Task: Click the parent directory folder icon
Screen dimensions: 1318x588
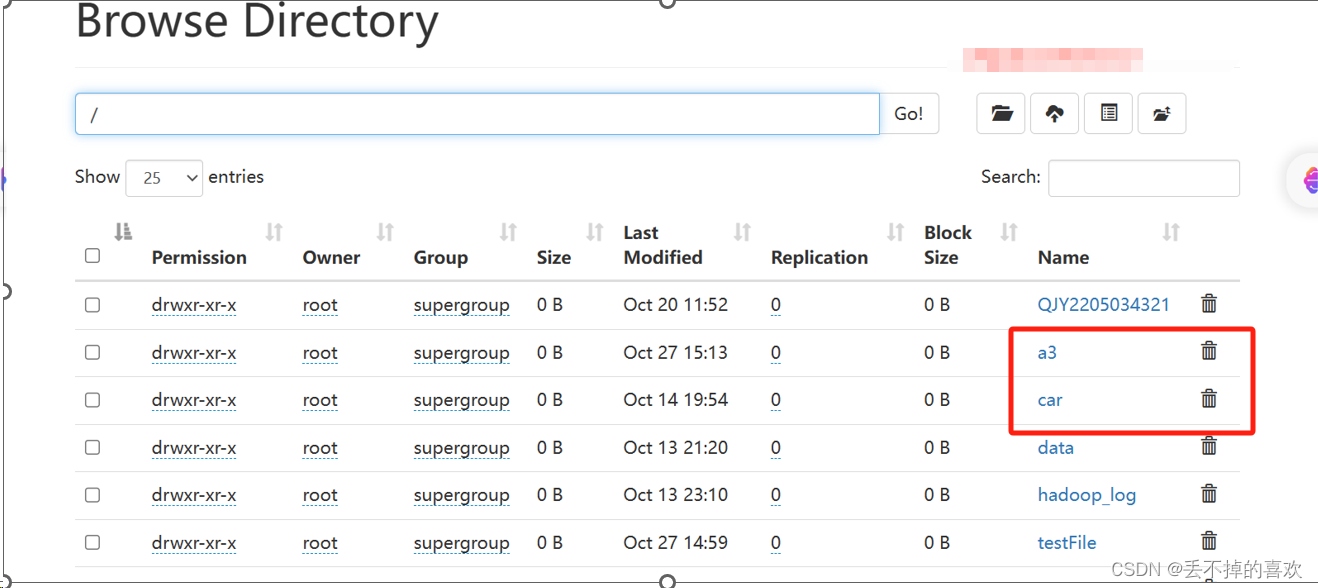Action: [x=1001, y=114]
